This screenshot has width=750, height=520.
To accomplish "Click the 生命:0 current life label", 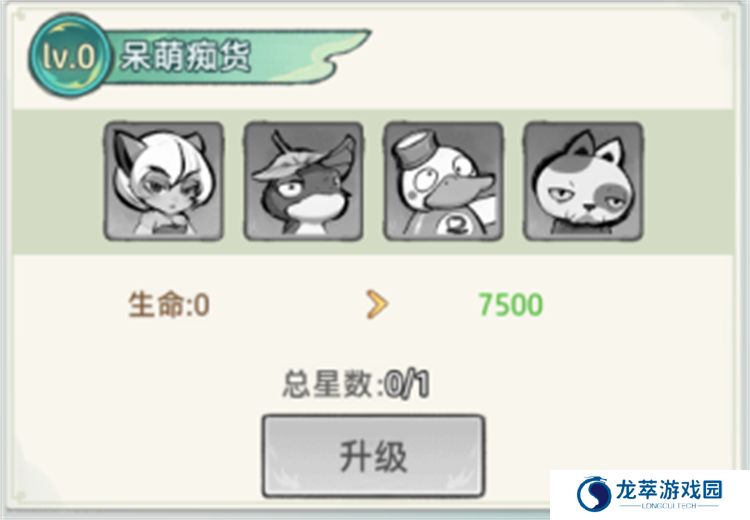I will 169,305.
